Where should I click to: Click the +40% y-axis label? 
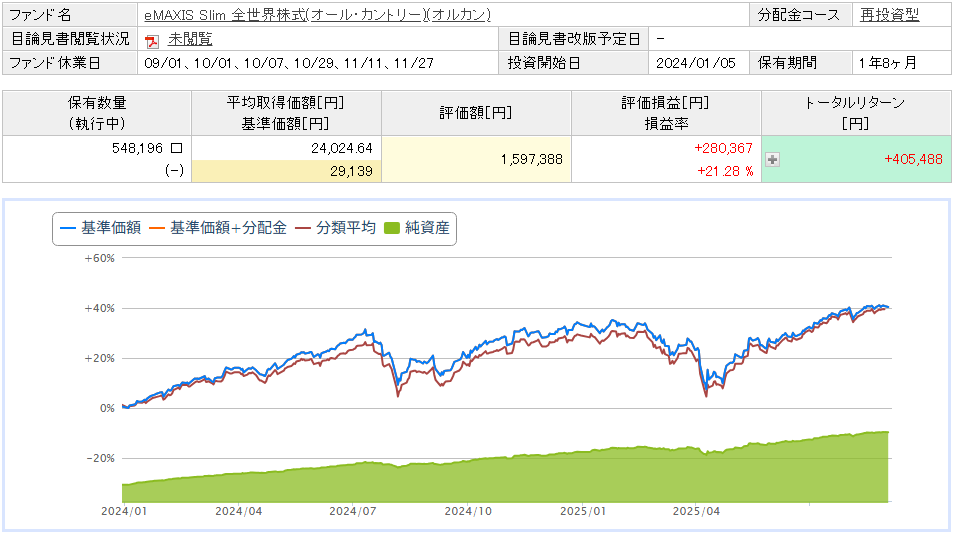pos(99,309)
